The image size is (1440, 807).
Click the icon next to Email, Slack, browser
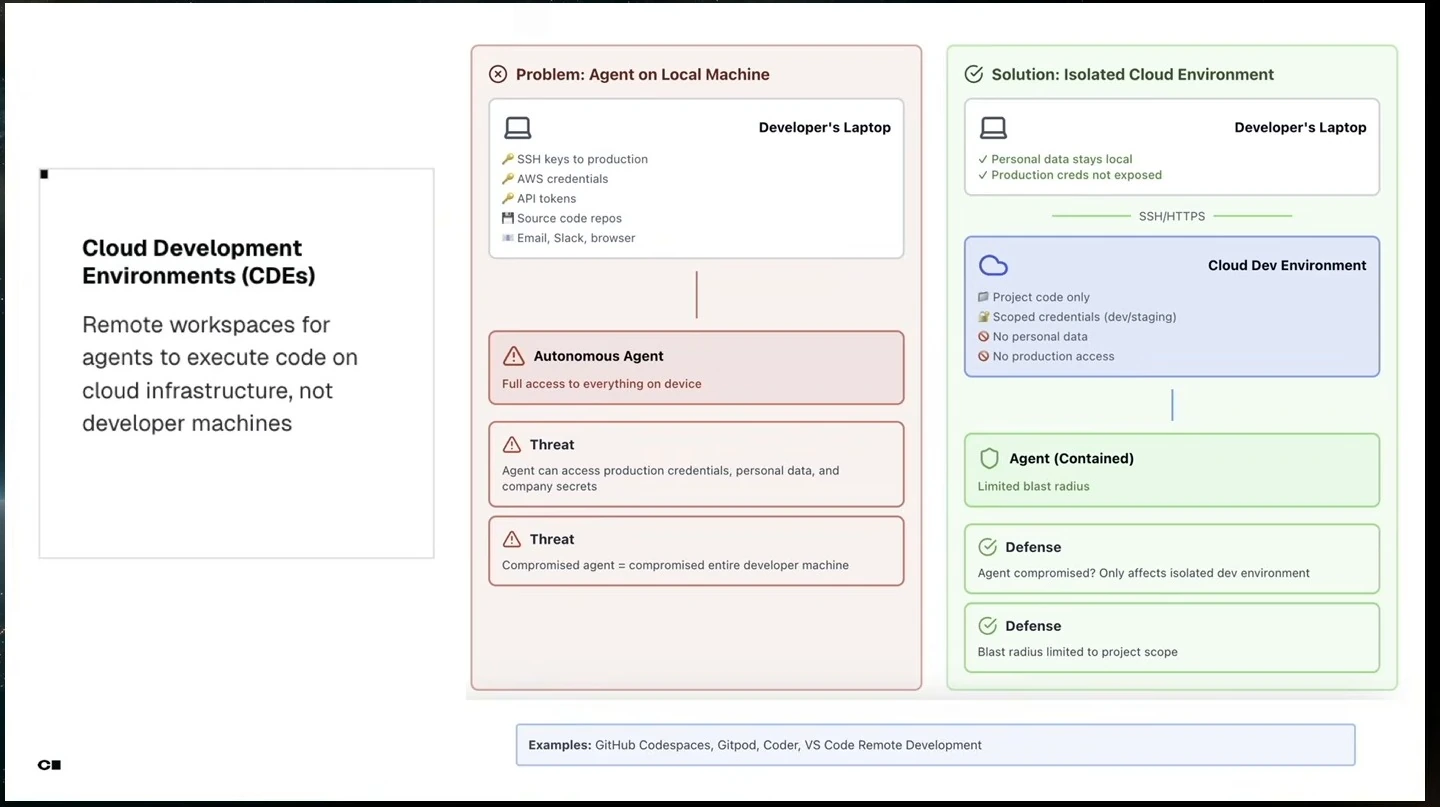click(x=508, y=238)
